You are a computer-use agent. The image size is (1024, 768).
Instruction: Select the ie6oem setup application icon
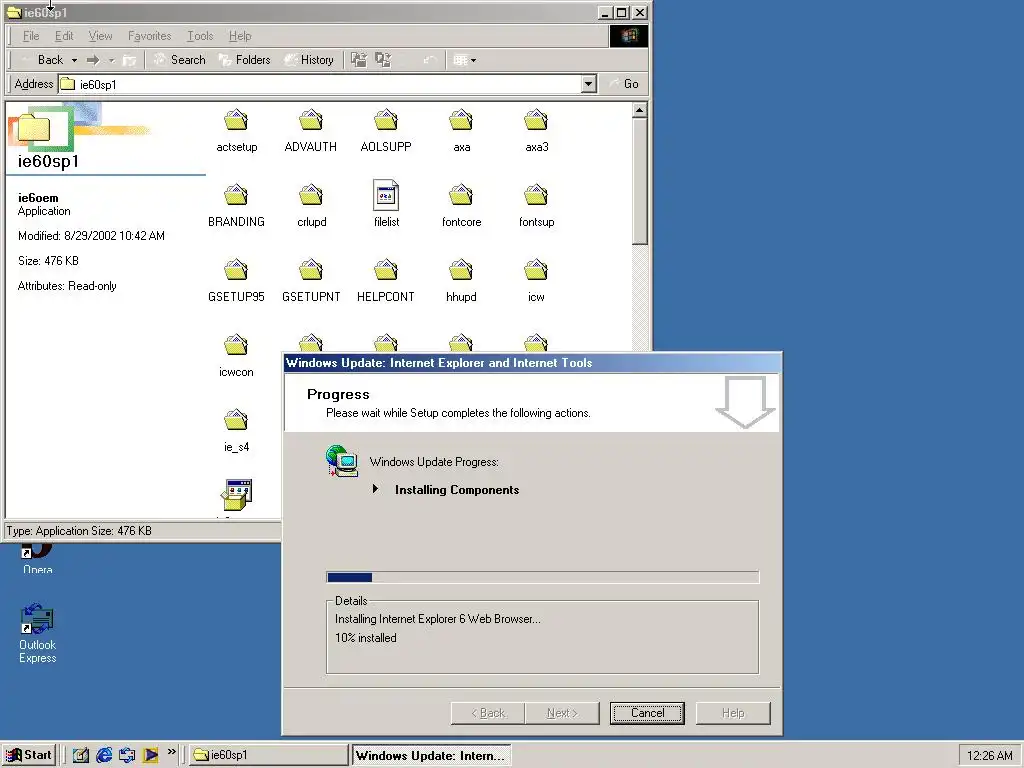236,495
